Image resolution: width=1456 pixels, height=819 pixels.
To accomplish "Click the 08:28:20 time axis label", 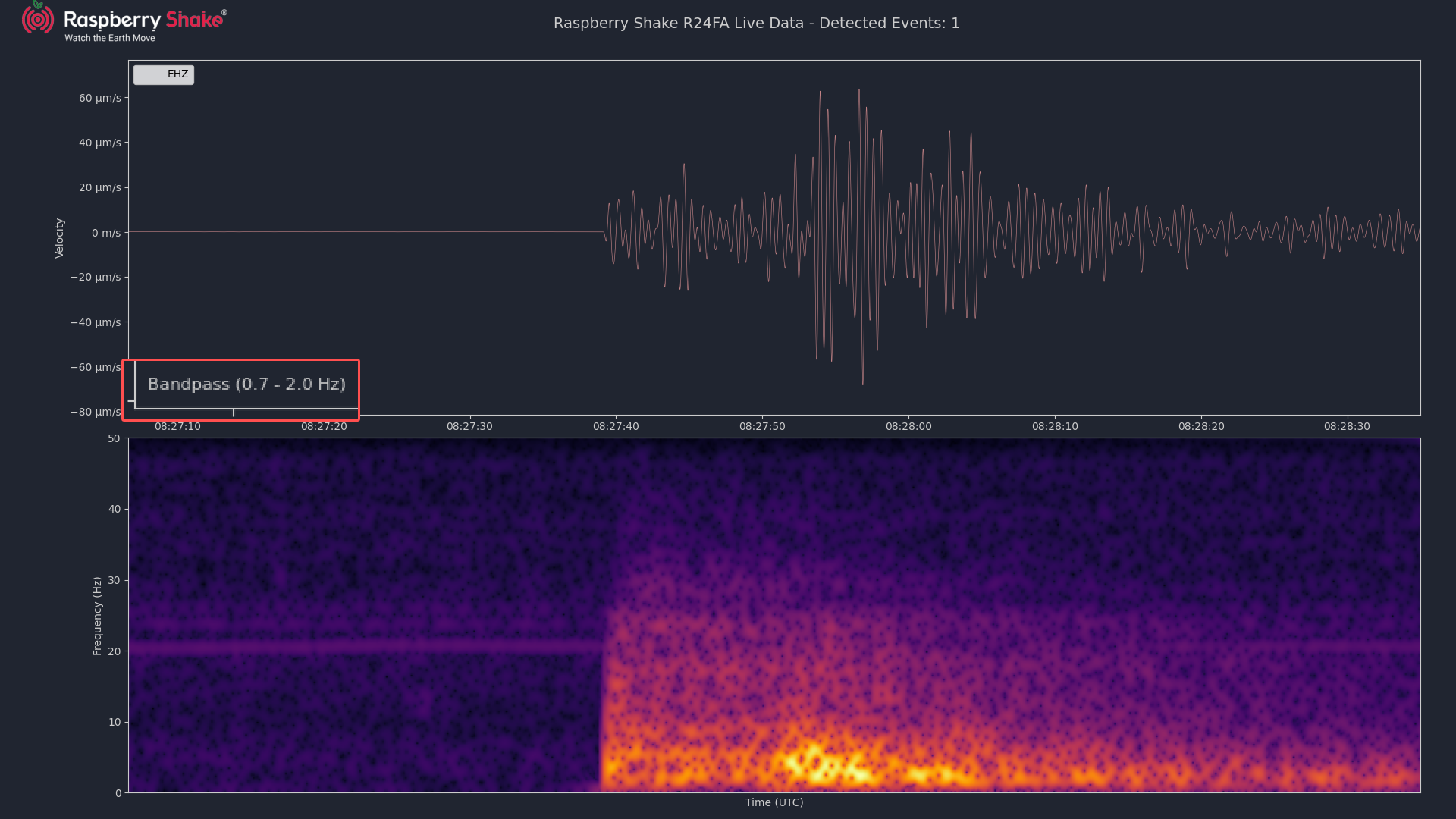I will click(x=1201, y=426).
